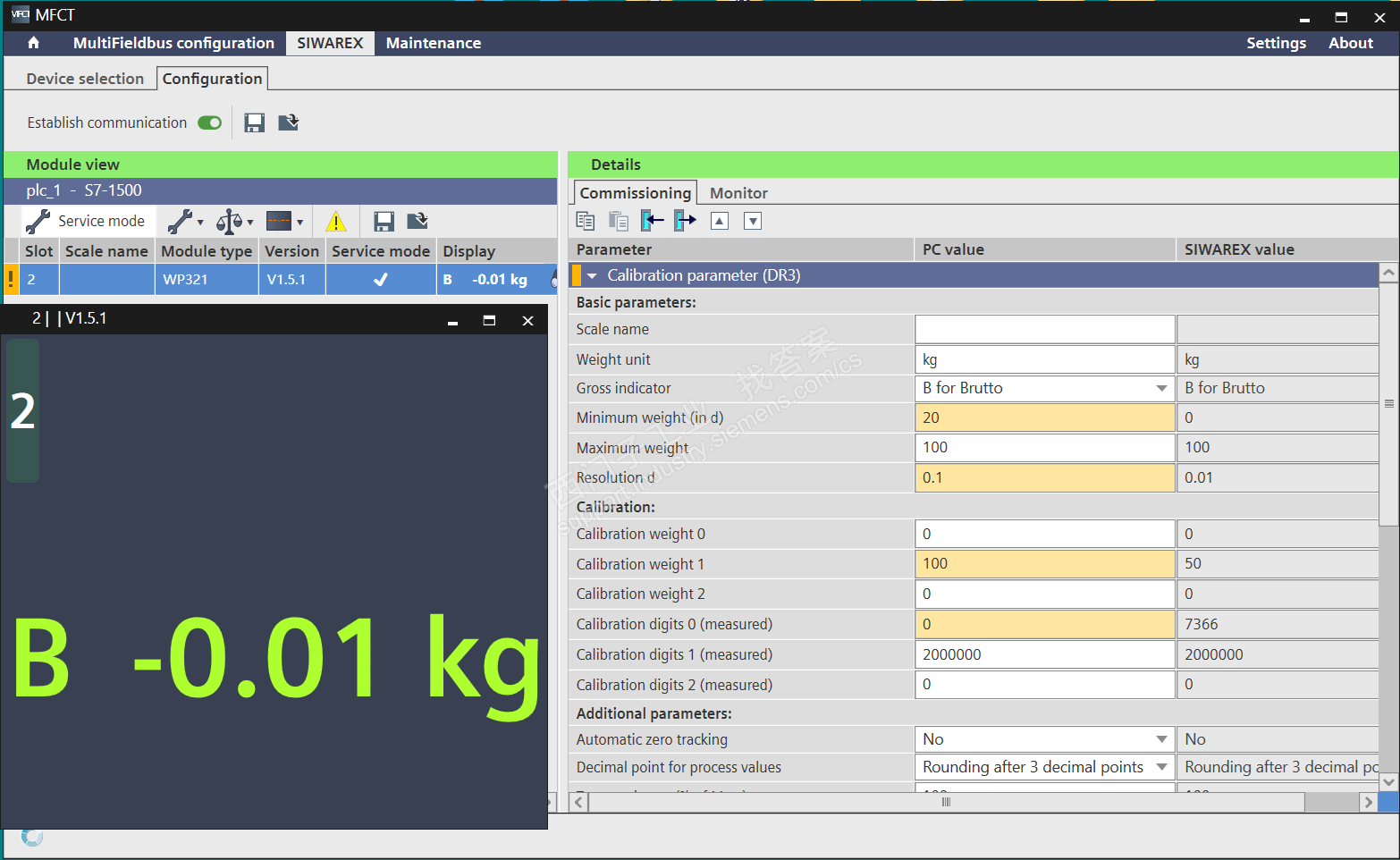Click the Scale name PC value field

coord(1044,329)
